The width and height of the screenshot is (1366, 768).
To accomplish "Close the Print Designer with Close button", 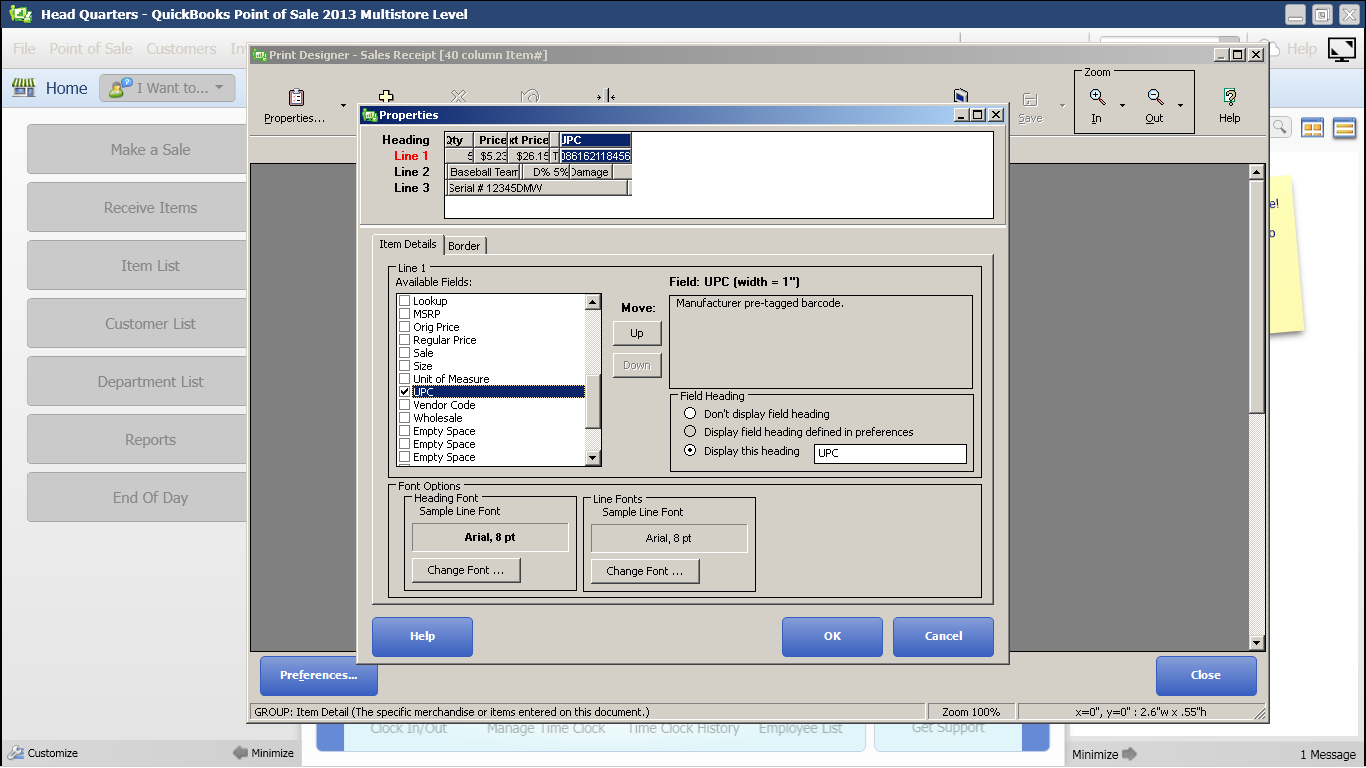I will click(x=1206, y=675).
